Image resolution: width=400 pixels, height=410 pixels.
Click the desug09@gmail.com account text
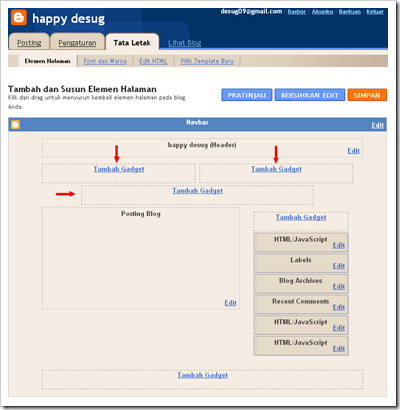(x=251, y=11)
